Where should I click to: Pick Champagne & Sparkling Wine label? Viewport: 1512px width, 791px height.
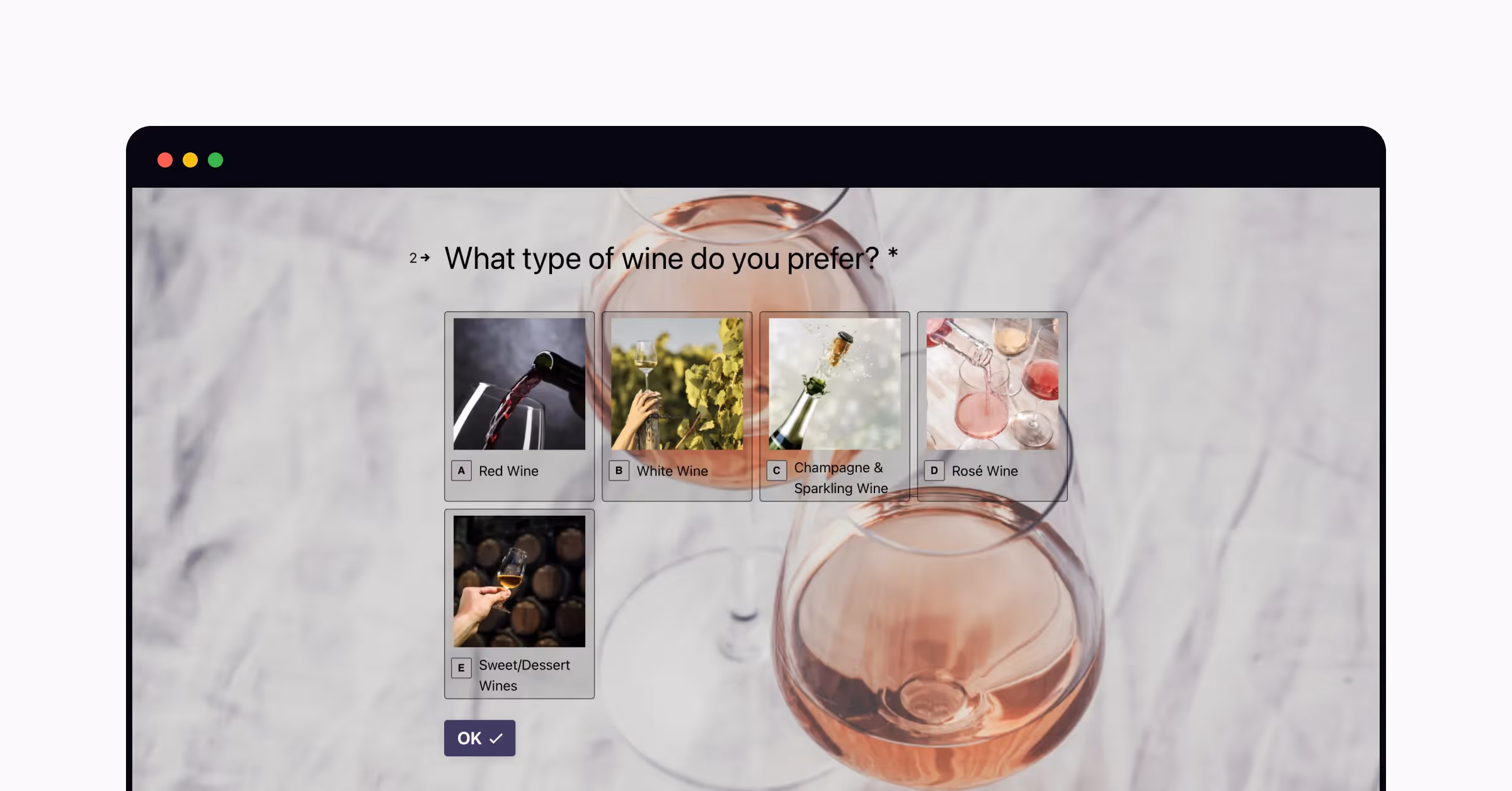pos(841,478)
